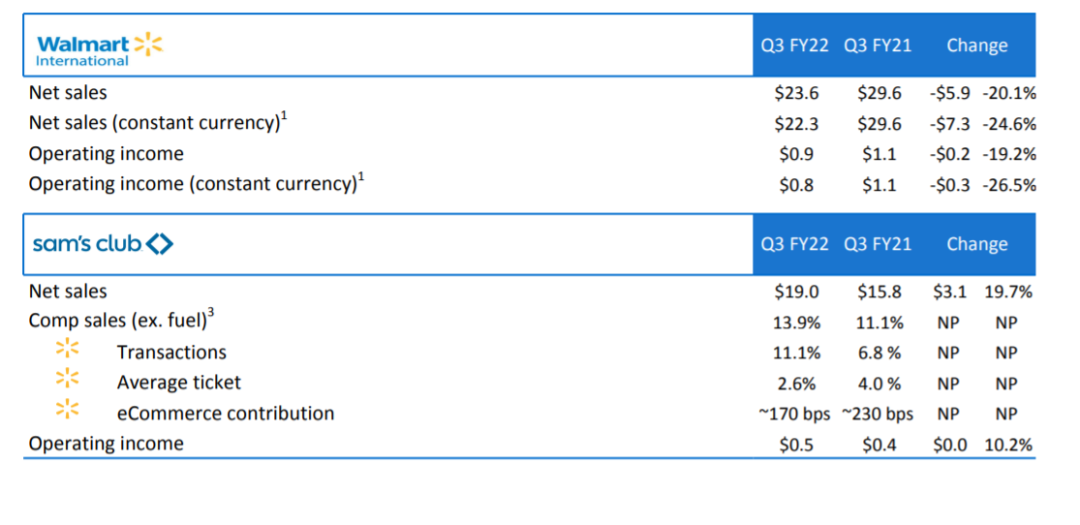
Task: Click the 10.2% operating income change
Action: (x=1009, y=445)
